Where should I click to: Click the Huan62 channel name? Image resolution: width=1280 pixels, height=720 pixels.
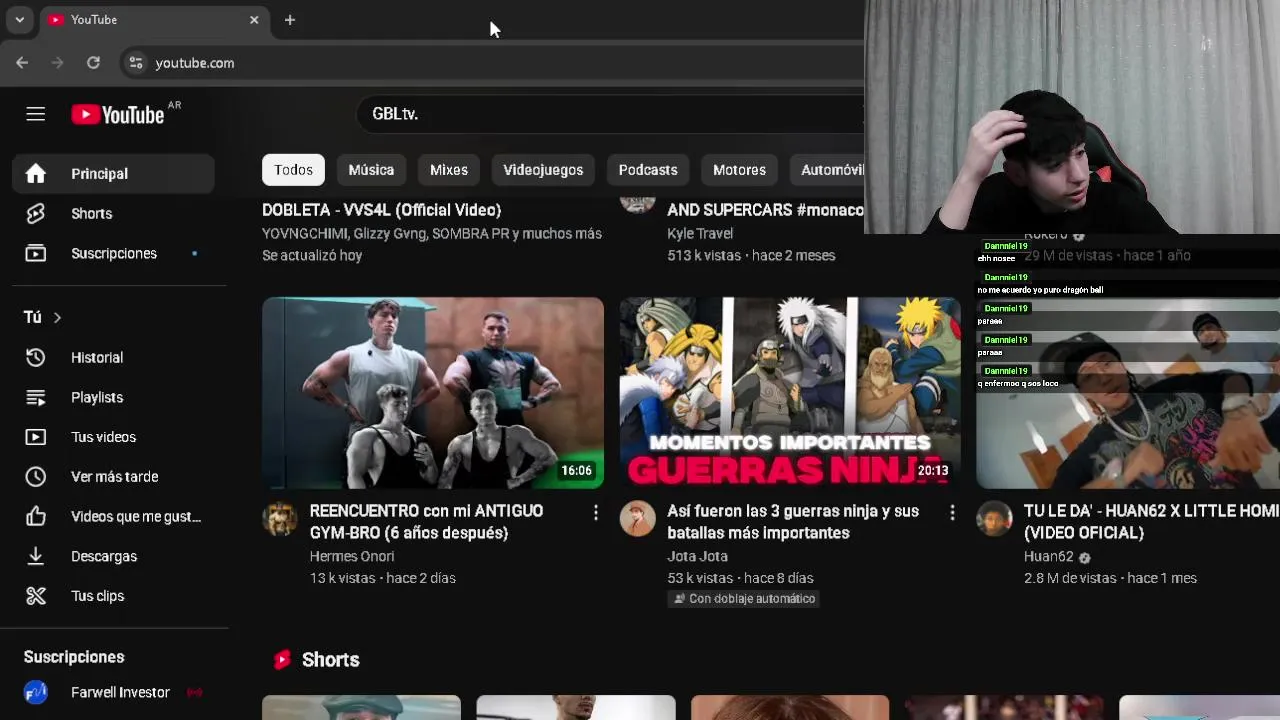pyautogui.click(x=1048, y=556)
